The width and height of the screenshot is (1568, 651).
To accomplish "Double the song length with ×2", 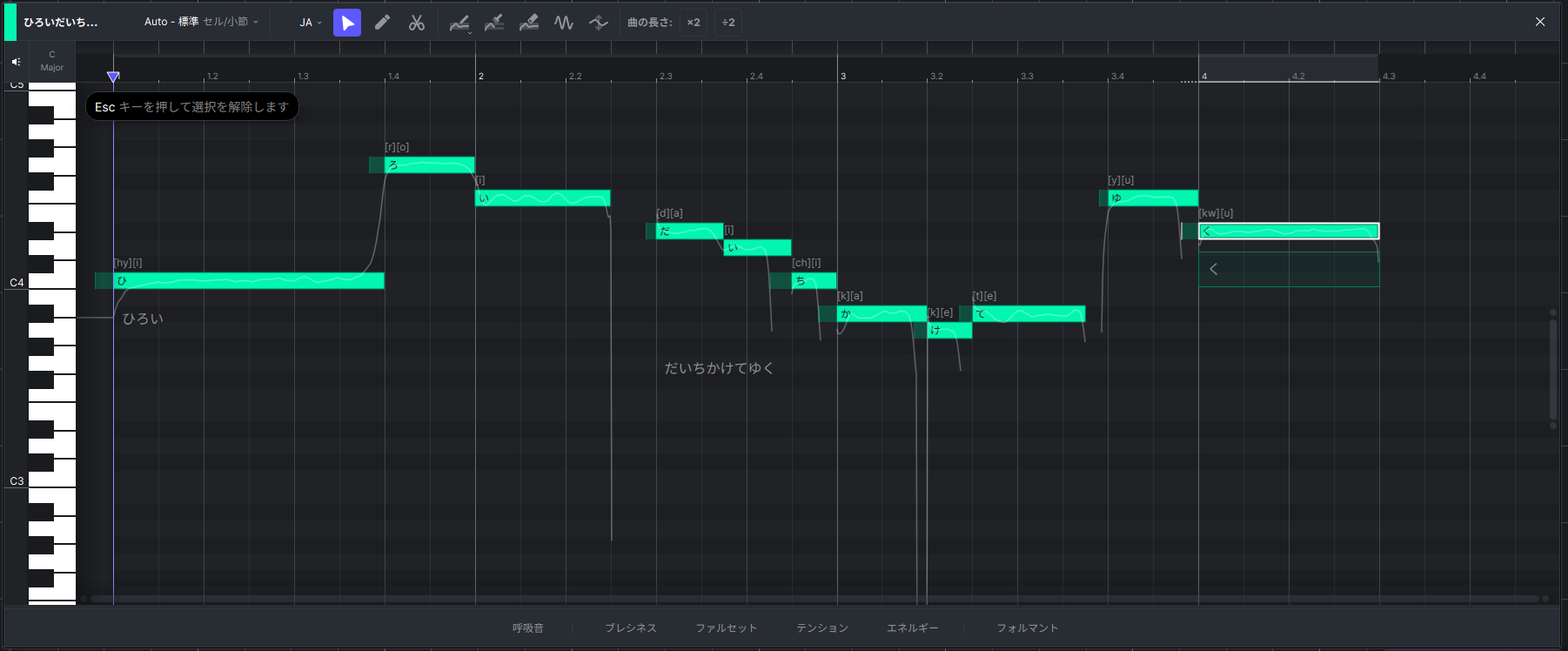I will click(x=694, y=23).
